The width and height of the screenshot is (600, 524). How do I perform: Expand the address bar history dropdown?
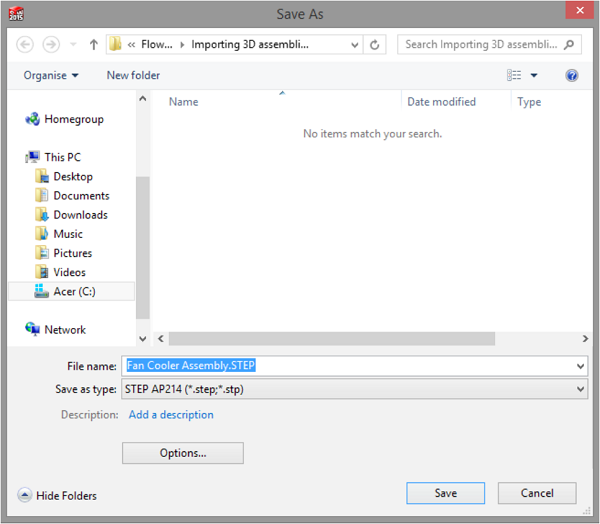point(355,45)
